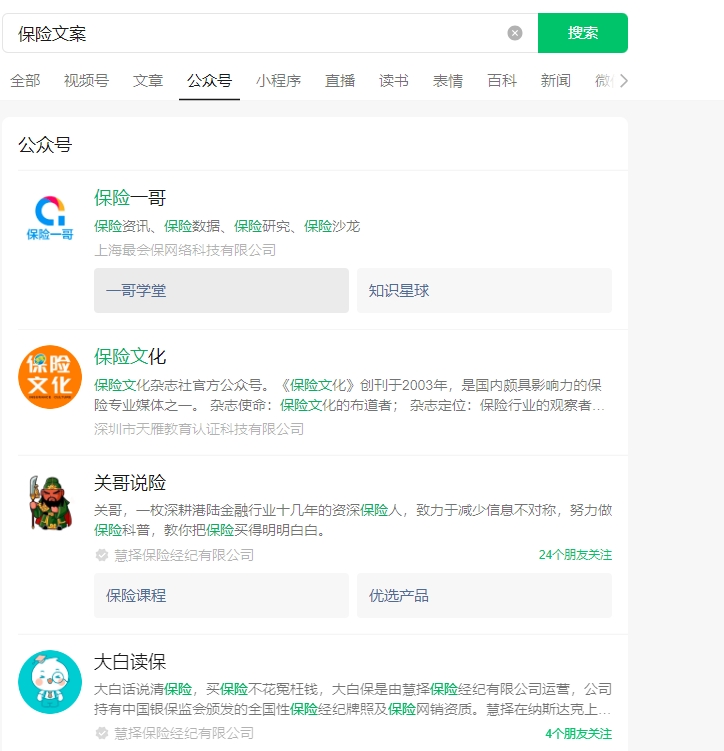Viewport: 724px width, 751px height.
Task: Open the 百科 tab
Action: (502, 80)
